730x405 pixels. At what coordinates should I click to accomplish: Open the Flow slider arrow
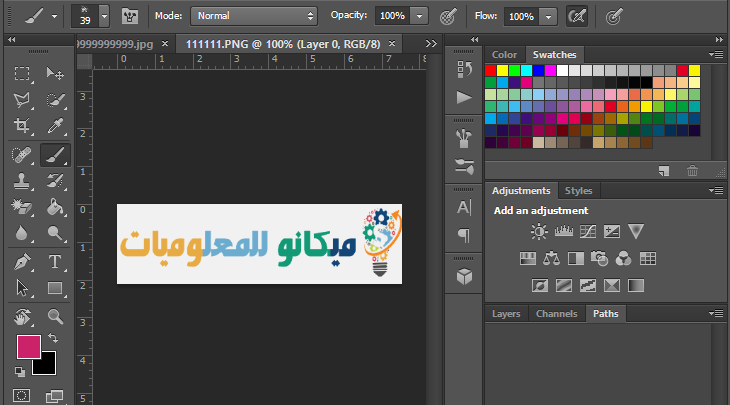[548, 17]
